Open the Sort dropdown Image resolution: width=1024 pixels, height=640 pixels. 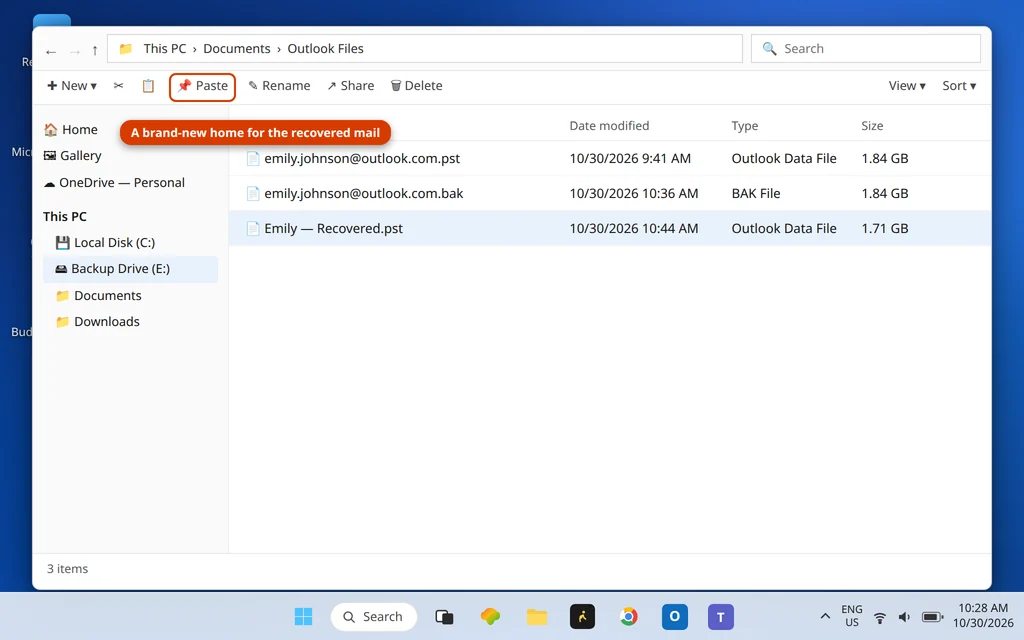coord(959,86)
